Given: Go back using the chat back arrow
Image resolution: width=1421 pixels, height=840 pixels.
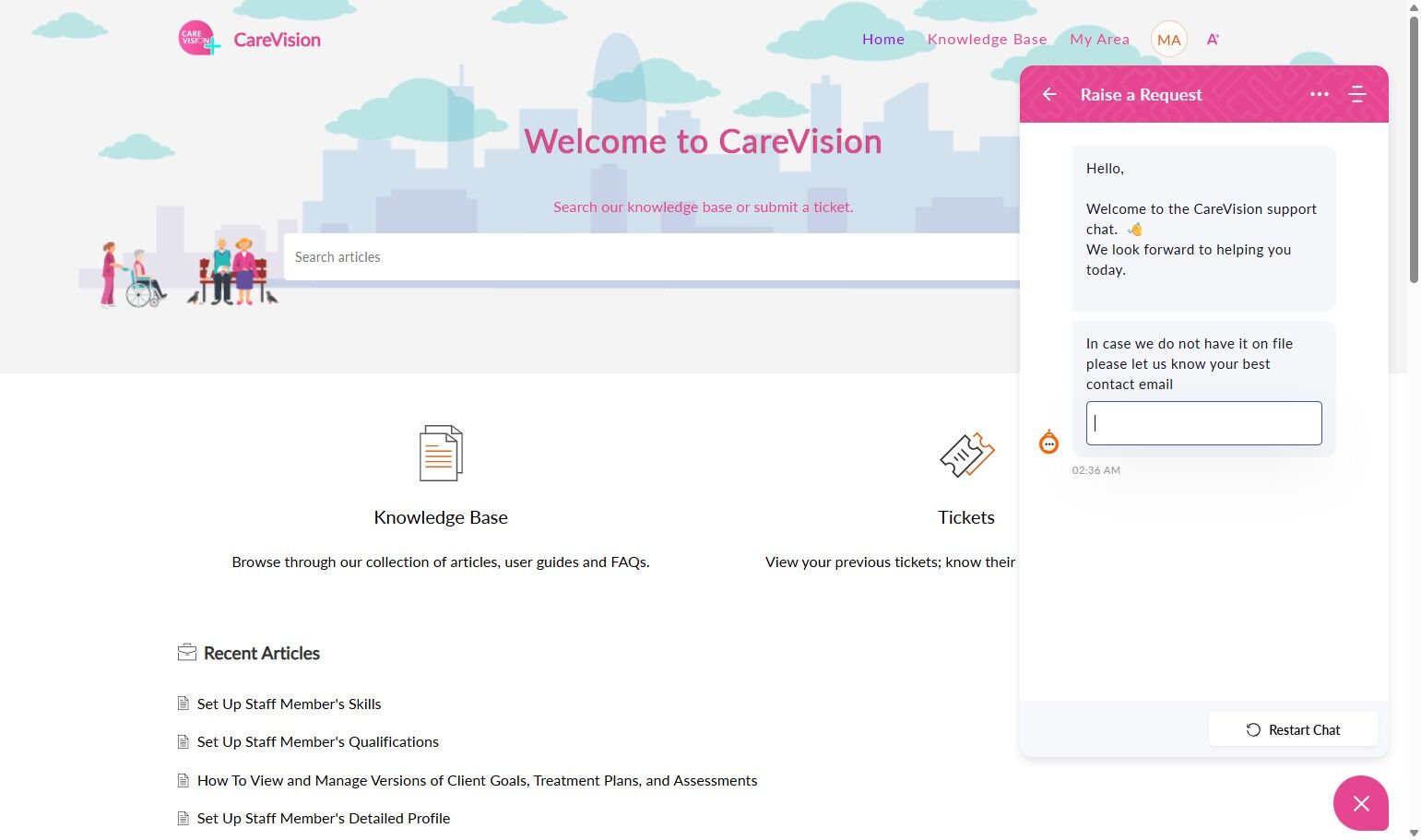Looking at the screenshot, I should [1049, 94].
